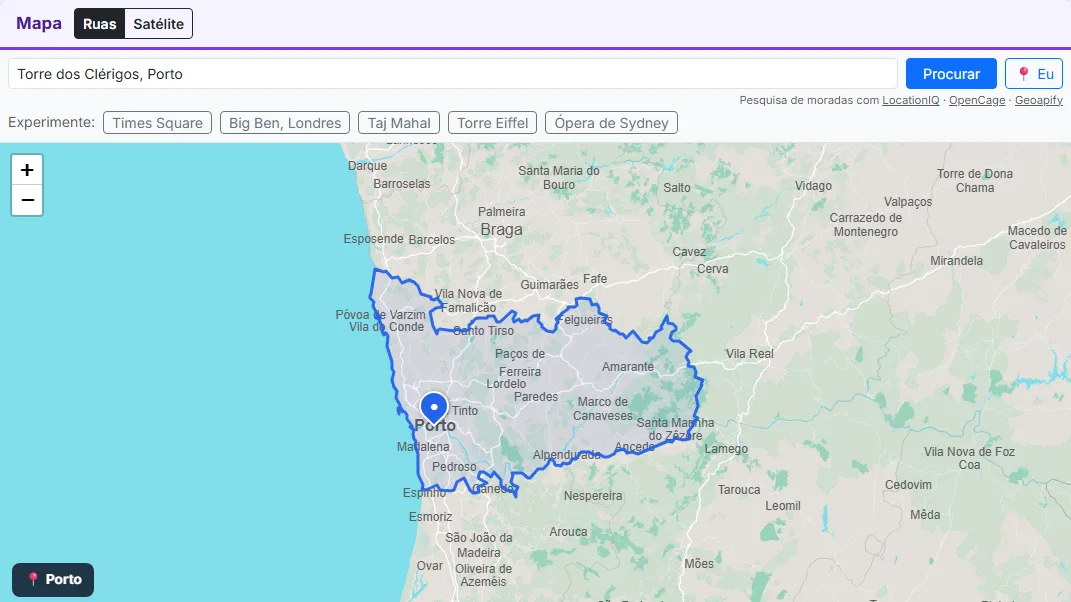Try the Torre Eiffel suggestion
The image size is (1071, 602).
point(492,123)
